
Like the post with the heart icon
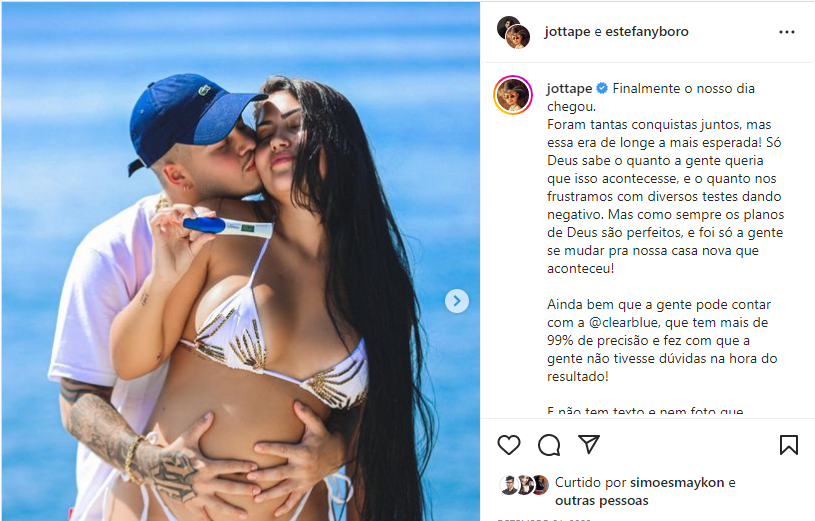coord(508,445)
